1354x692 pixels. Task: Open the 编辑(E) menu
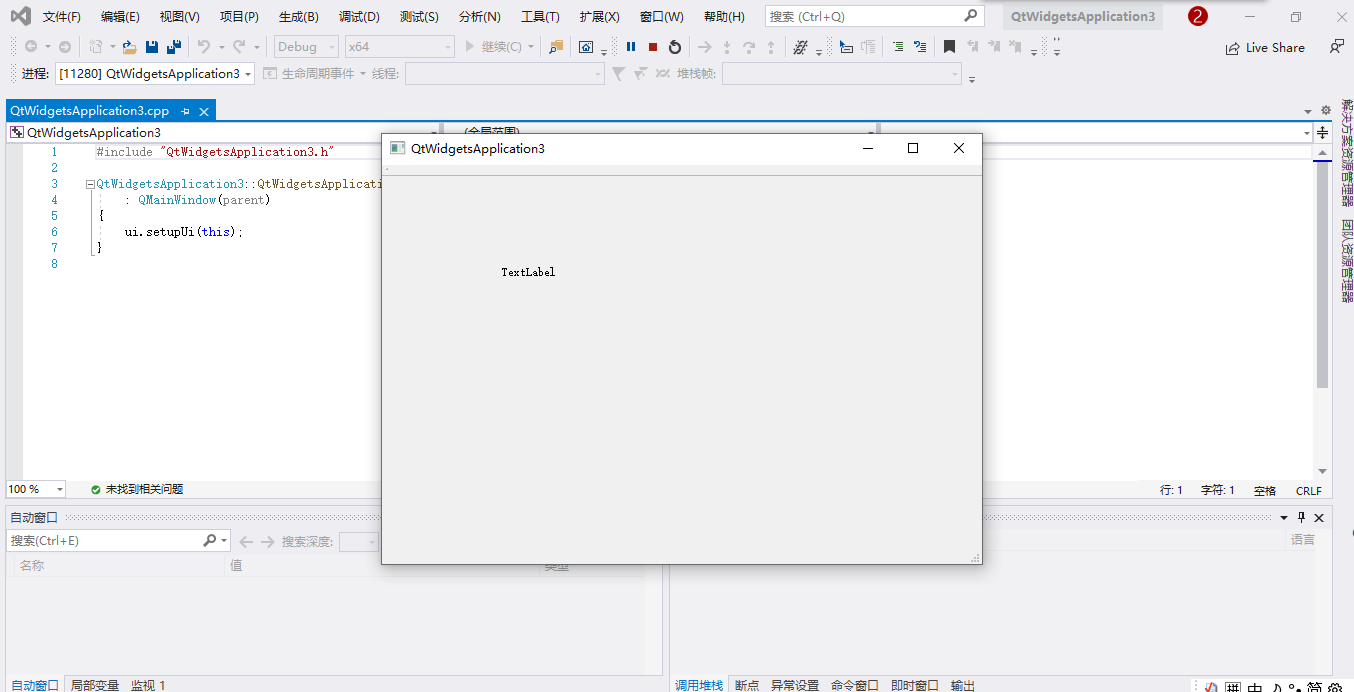point(120,17)
